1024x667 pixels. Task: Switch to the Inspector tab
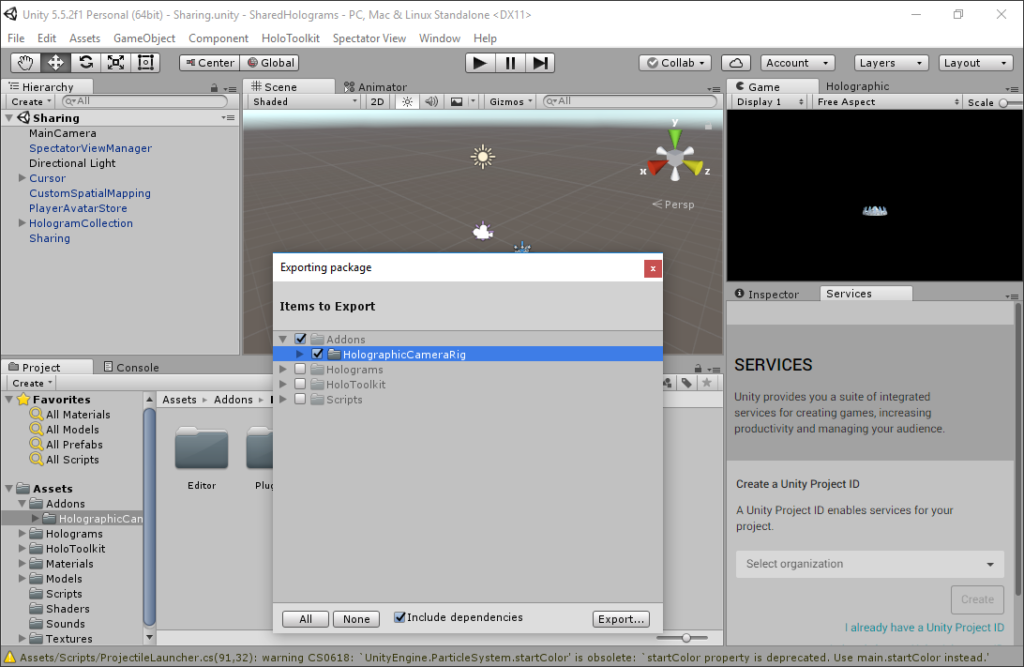point(767,294)
